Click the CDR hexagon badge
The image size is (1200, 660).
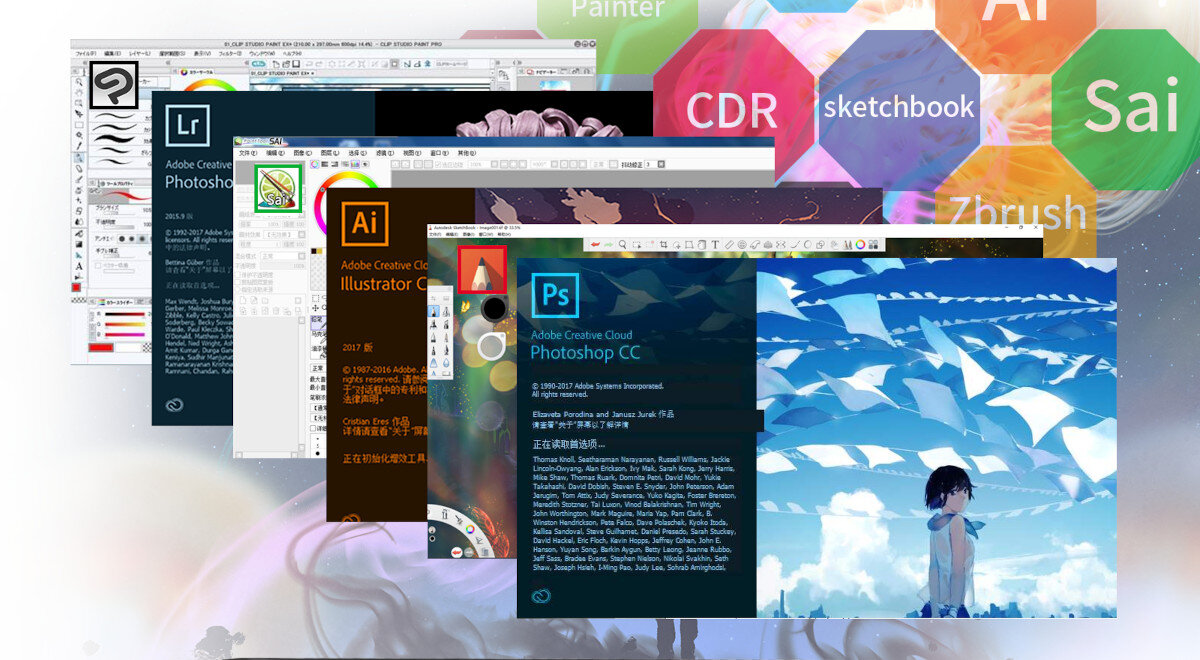[x=733, y=110]
